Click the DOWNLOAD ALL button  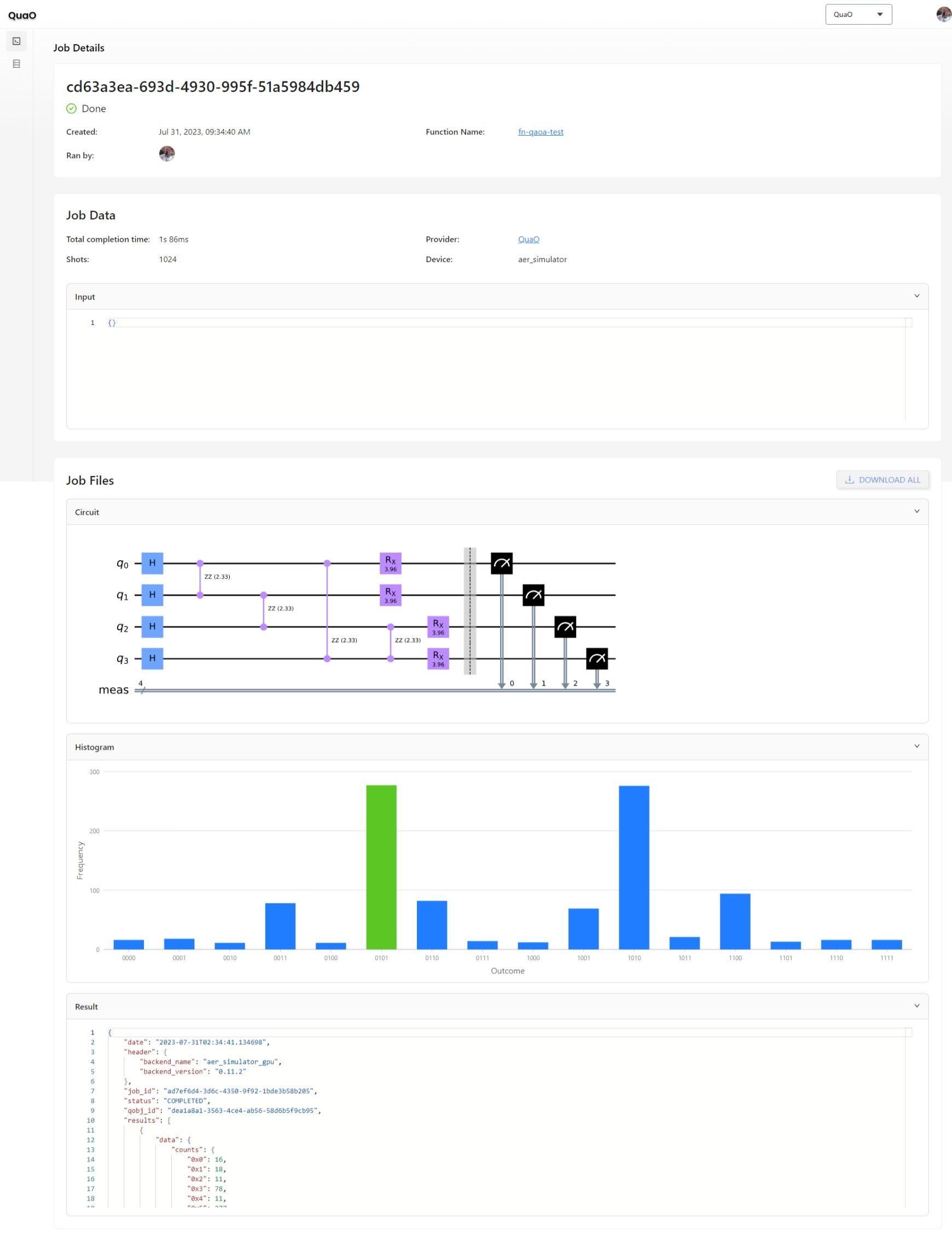pyautogui.click(x=883, y=479)
